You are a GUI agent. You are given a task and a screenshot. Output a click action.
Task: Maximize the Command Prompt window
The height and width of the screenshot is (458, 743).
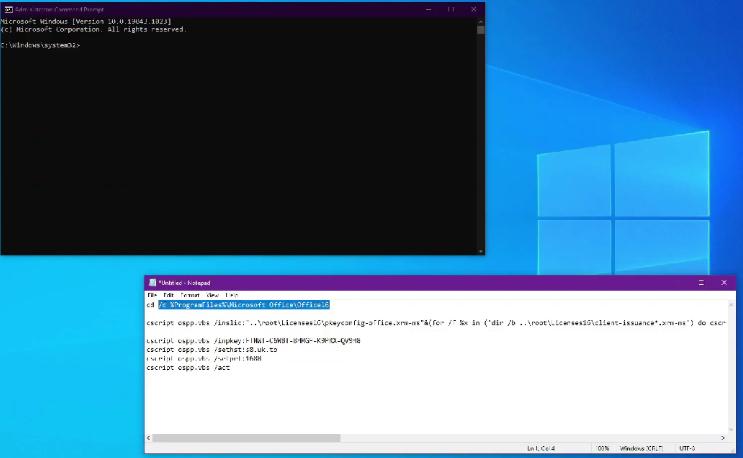[451, 9]
